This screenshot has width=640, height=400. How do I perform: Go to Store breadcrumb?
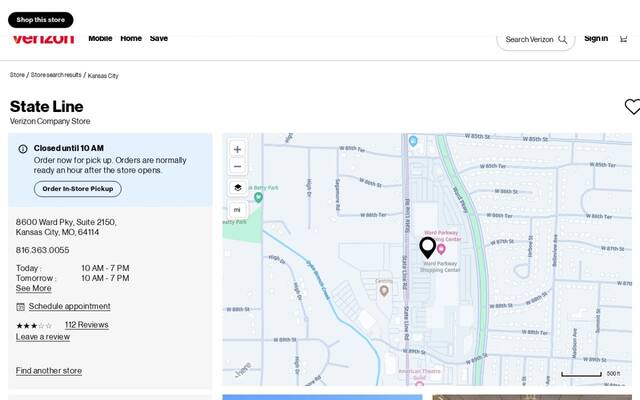click(x=17, y=75)
